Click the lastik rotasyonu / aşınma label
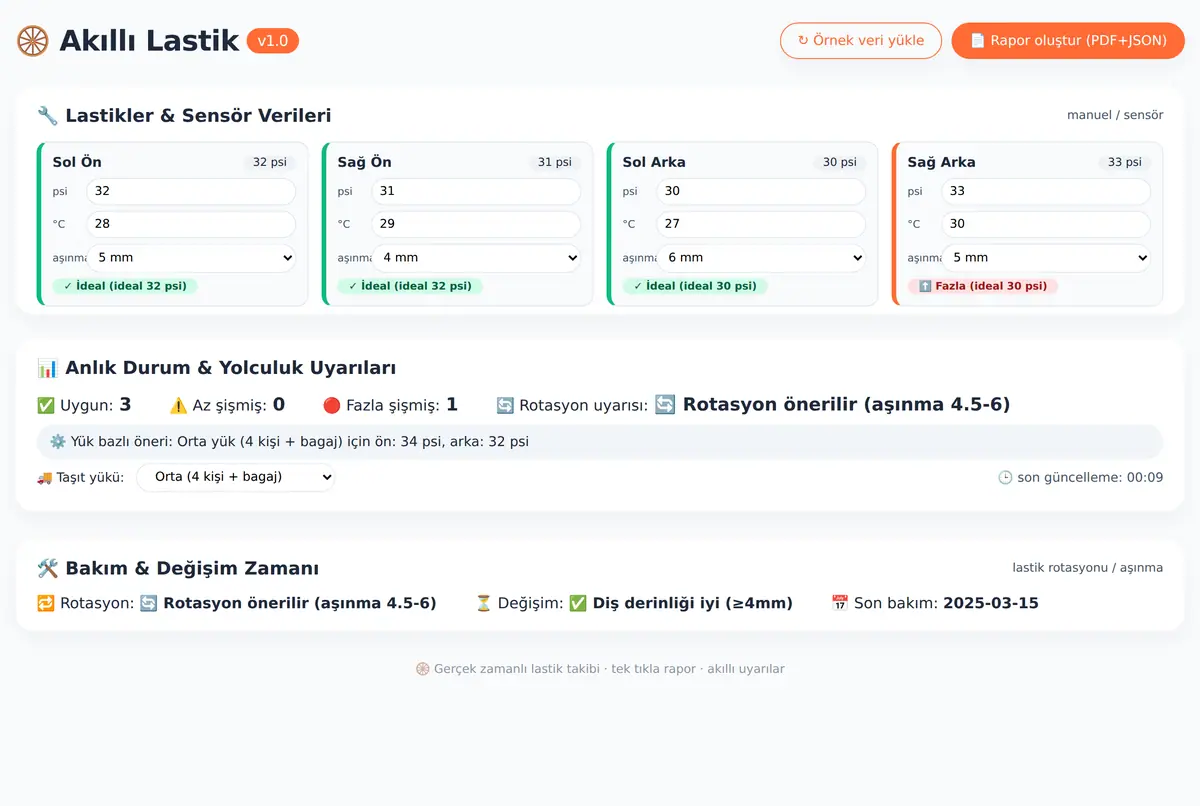This screenshot has height=806, width=1200. [x=1088, y=567]
